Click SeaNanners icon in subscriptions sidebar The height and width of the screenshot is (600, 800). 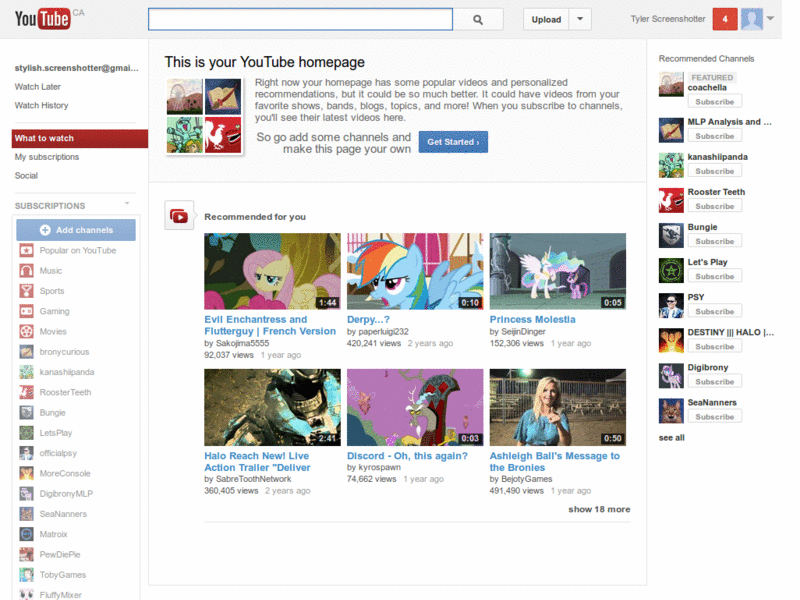(x=27, y=514)
